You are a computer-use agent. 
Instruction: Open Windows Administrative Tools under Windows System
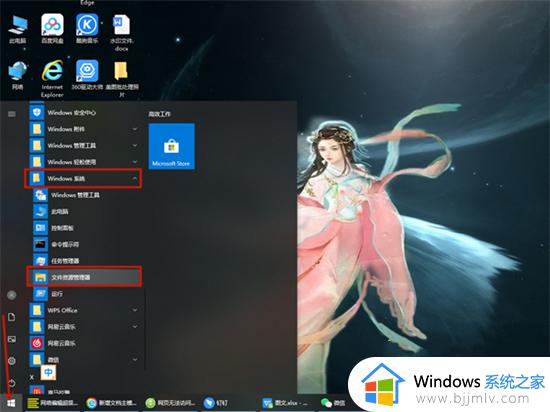86,195
